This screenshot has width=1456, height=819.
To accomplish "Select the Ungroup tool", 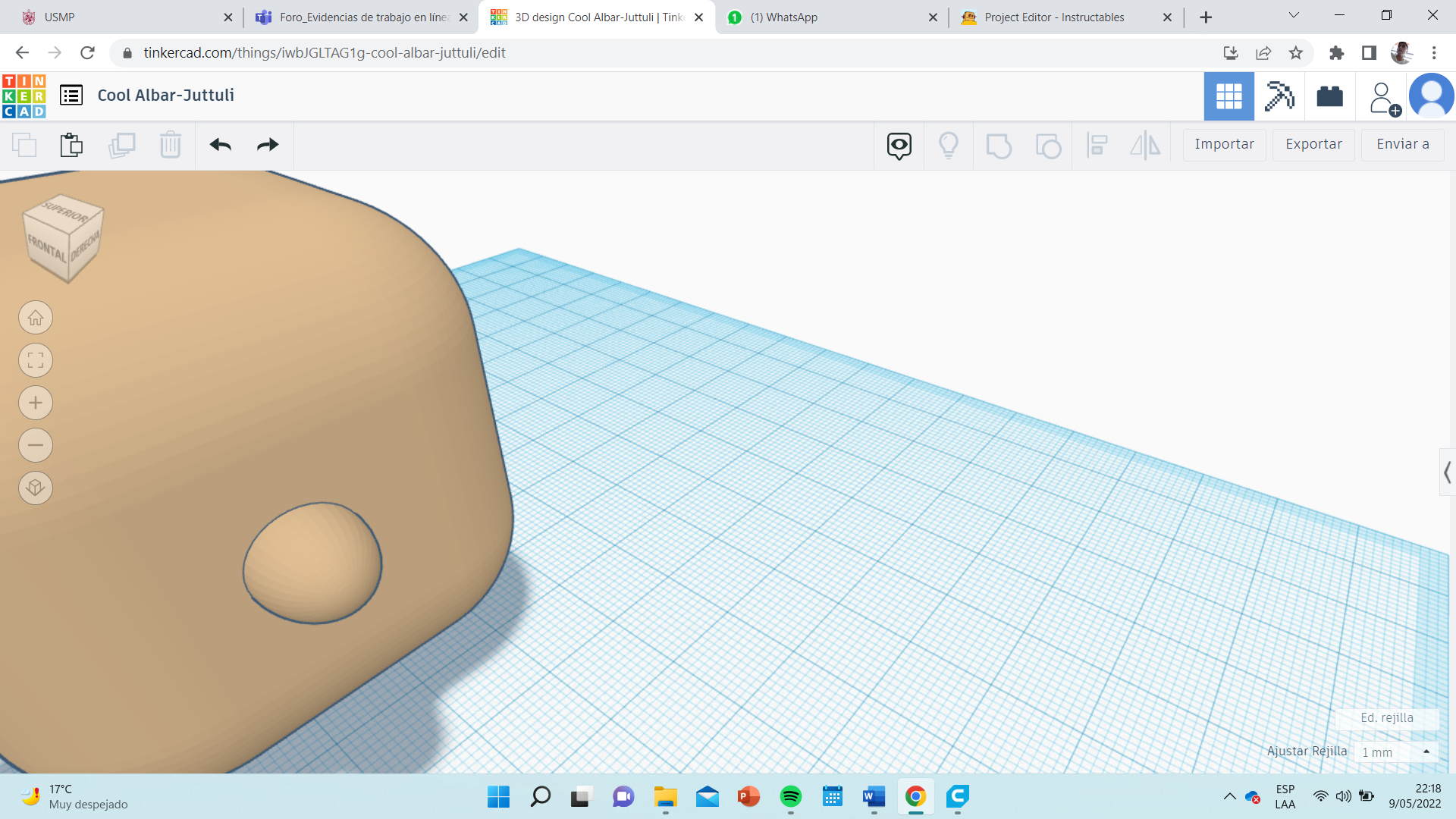I will [x=1048, y=145].
